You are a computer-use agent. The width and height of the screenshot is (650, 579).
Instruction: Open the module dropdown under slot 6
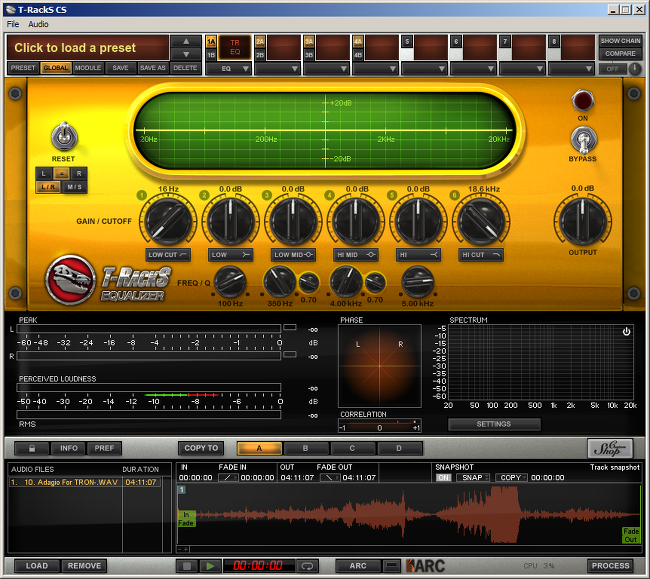[x=473, y=68]
